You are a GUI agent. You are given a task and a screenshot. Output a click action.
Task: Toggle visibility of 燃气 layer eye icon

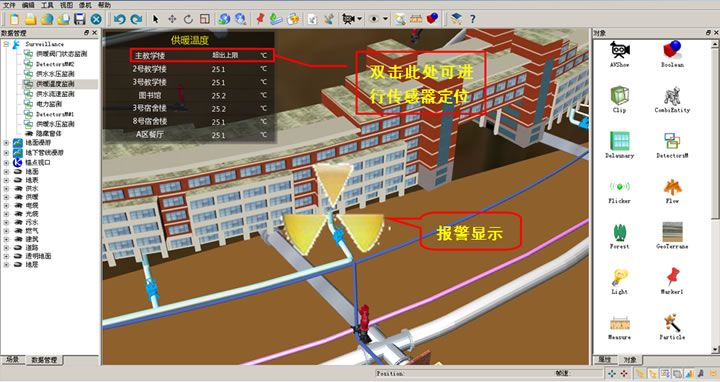(18, 230)
